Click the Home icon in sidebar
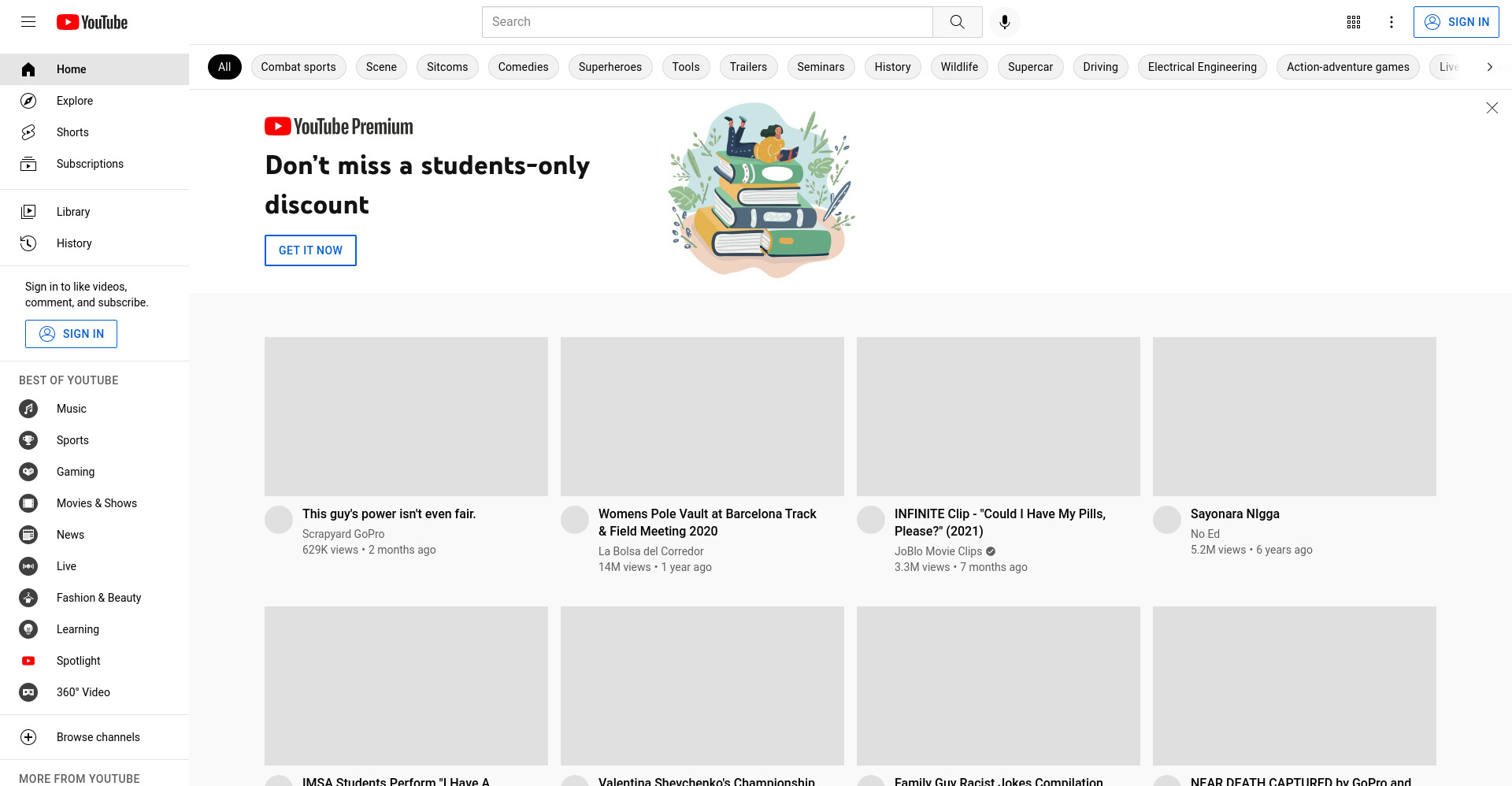The height and width of the screenshot is (786, 1512). (28, 69)
